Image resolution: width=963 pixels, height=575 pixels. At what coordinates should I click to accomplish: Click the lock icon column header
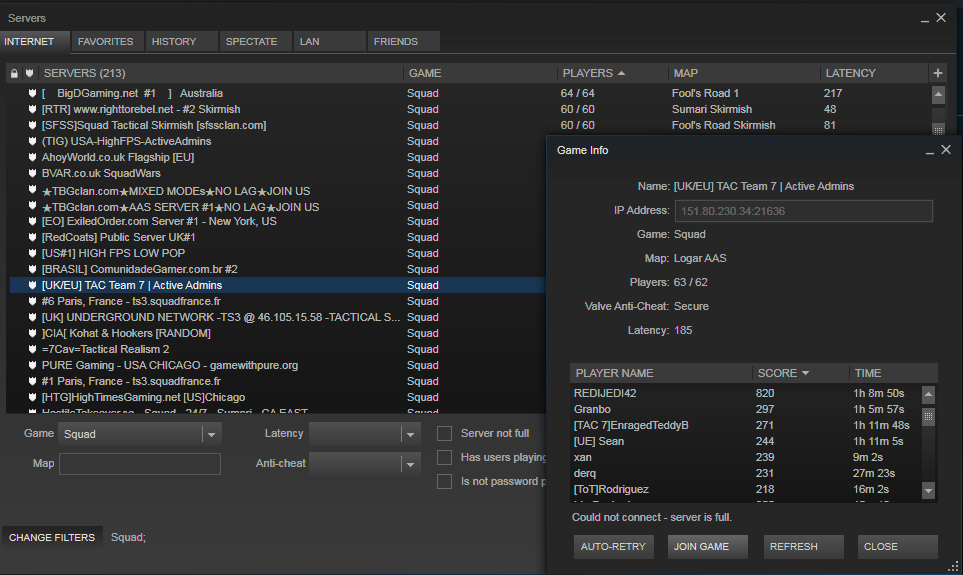14,73
